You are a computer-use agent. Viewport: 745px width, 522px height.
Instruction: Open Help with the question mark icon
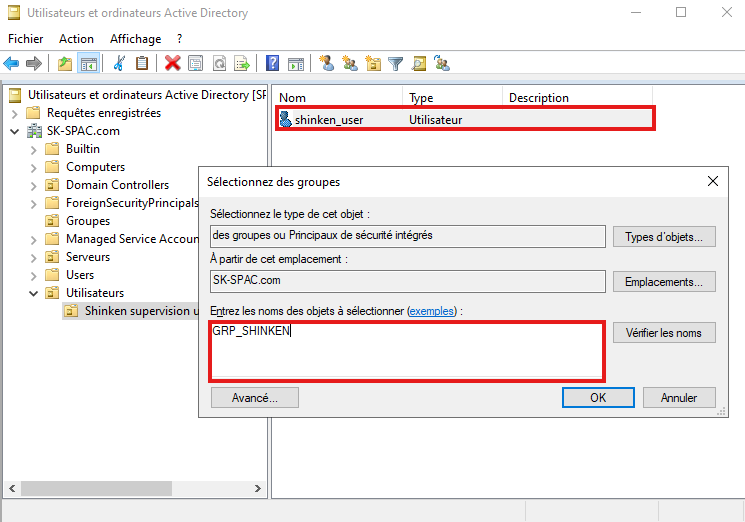[x=272, y=64]
